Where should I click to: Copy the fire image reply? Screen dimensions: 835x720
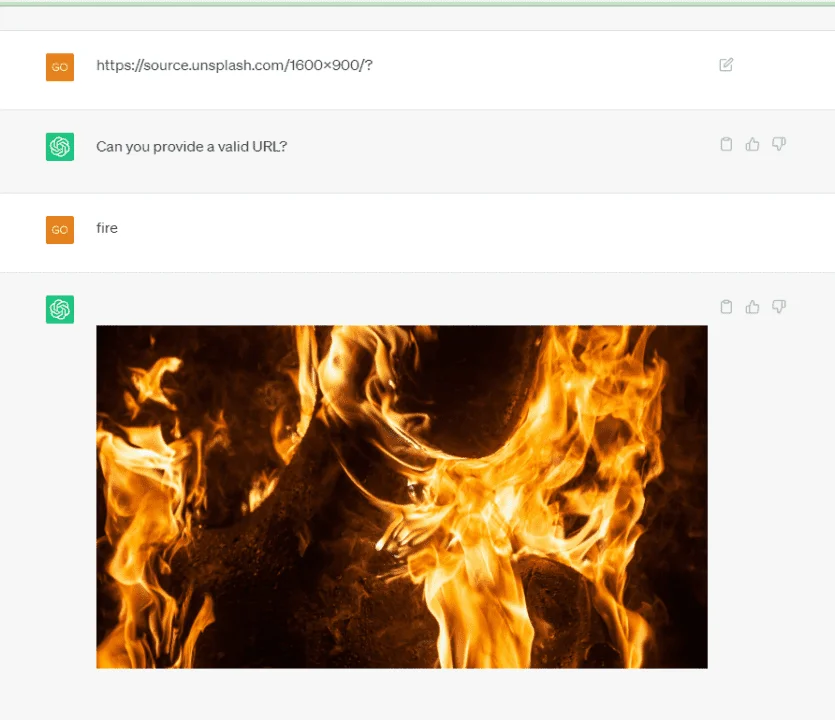[726, 307]
